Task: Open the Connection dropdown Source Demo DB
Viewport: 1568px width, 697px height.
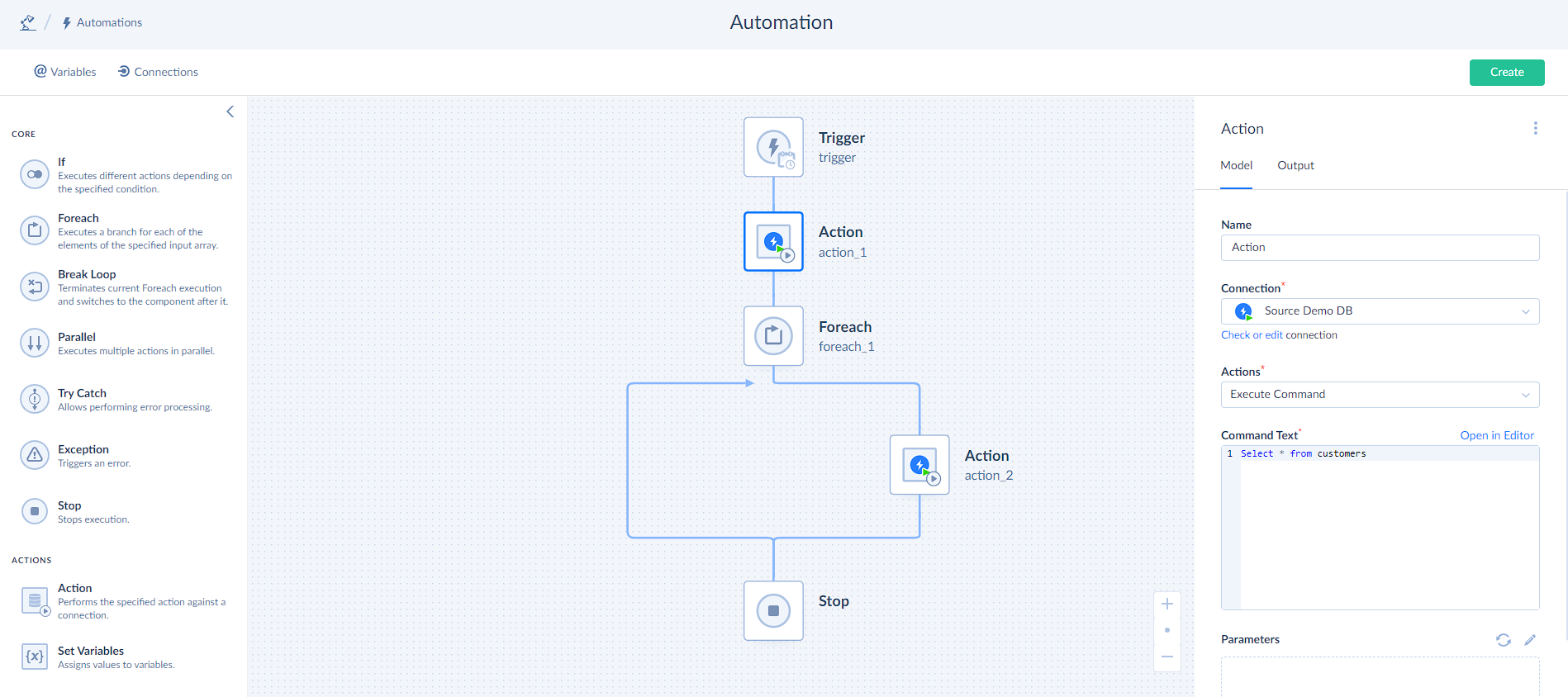Action: 1380,311
